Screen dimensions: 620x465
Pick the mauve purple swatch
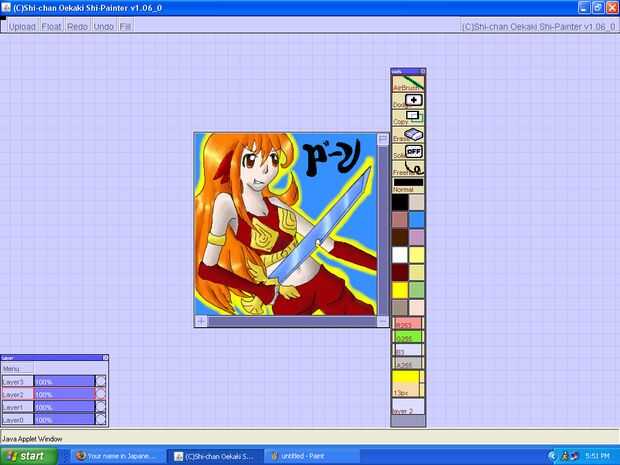[x=416, y=237]
